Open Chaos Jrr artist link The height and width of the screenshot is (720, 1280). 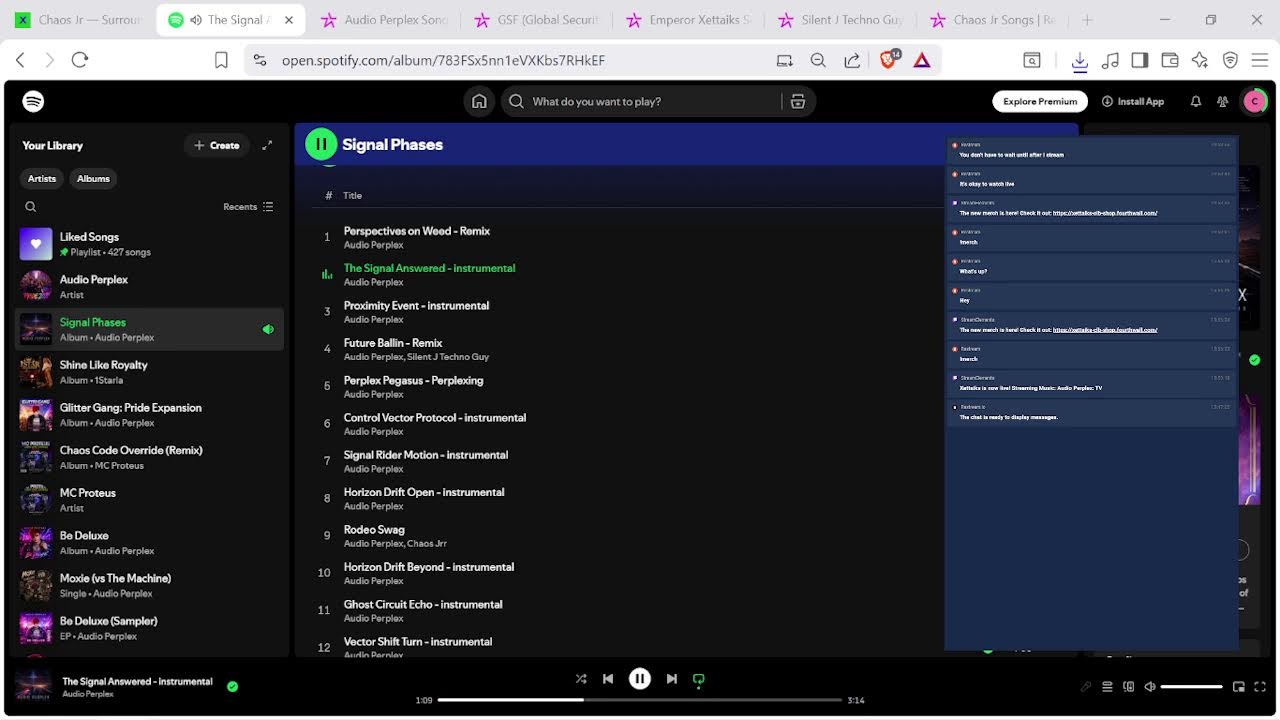427,544
